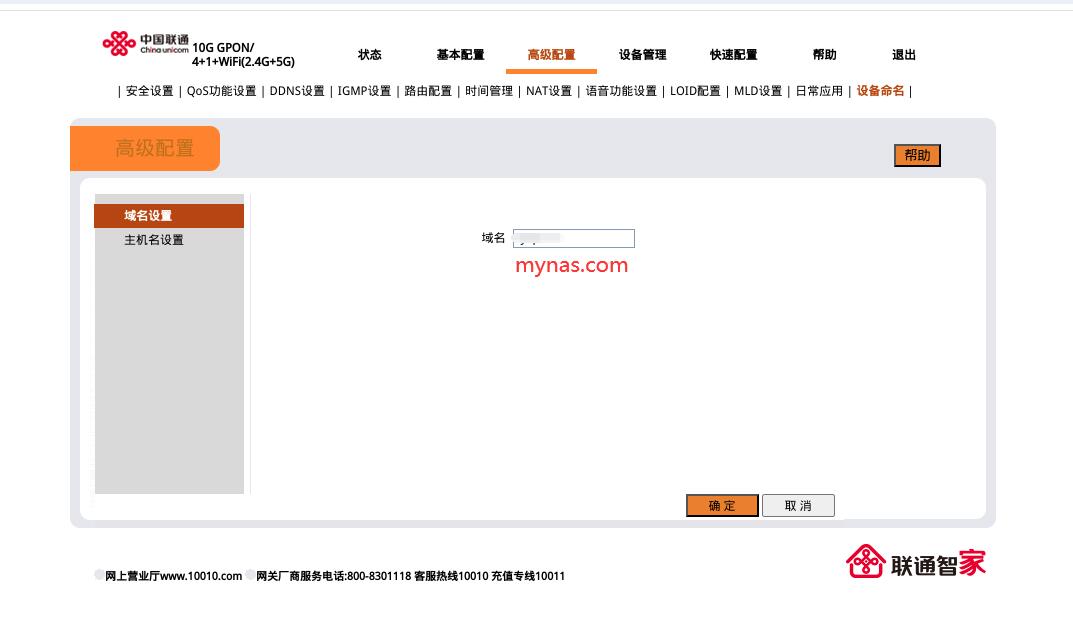Switch to the 状态 tab
The height and width of the screenshot is (618, 1073).
369,55
